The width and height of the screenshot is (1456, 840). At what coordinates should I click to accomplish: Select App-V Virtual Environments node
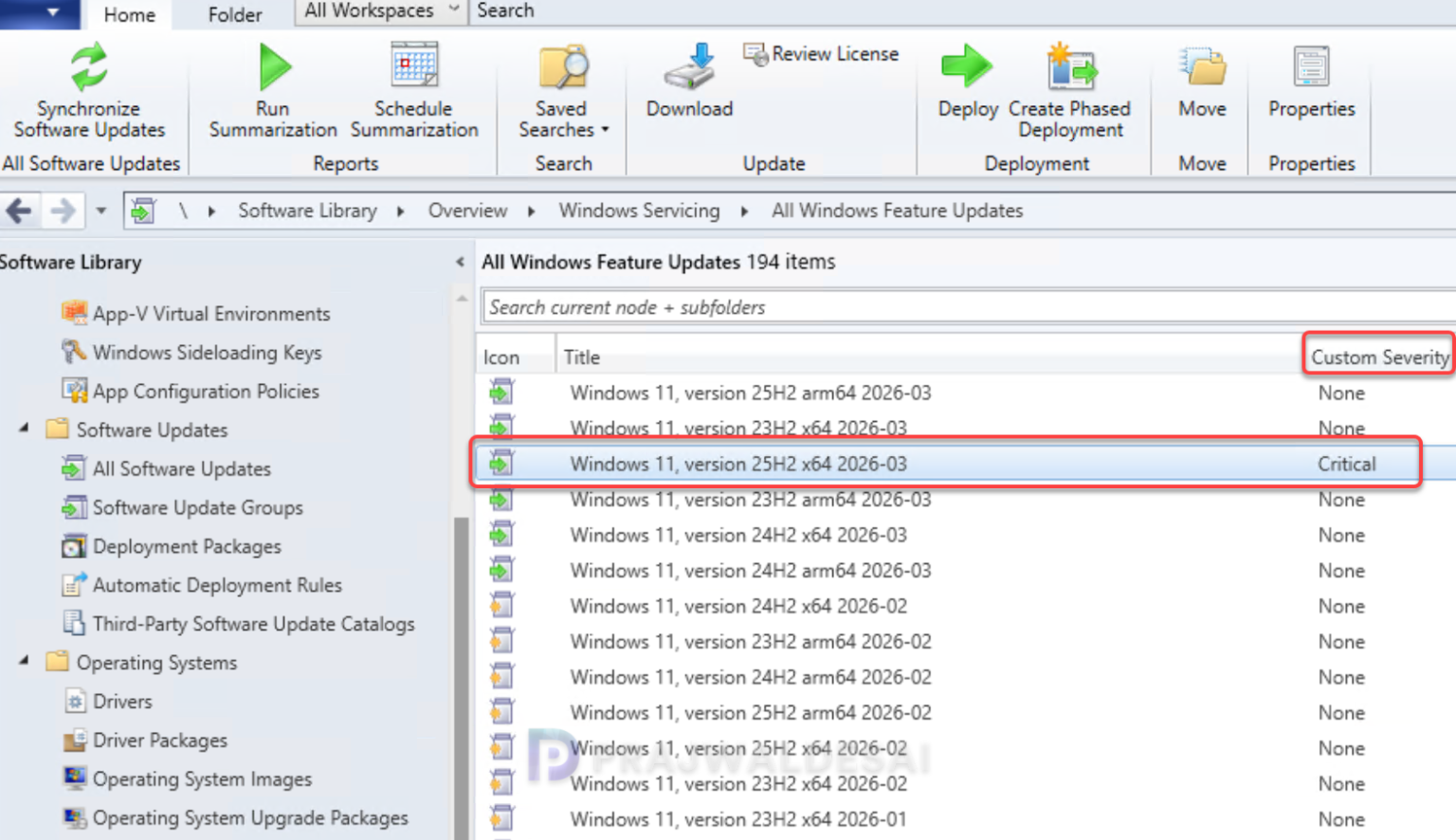(x=196, y=313)
